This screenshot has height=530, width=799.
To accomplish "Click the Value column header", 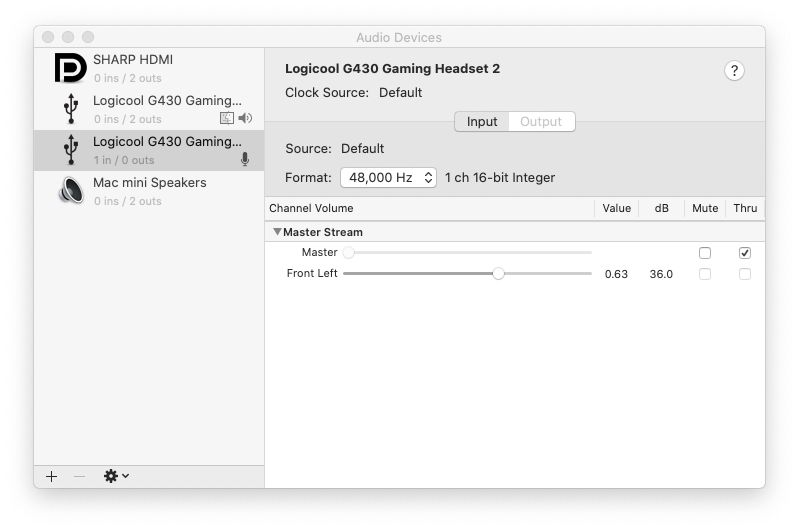I will pyautogui.click(x=617, y=208).
